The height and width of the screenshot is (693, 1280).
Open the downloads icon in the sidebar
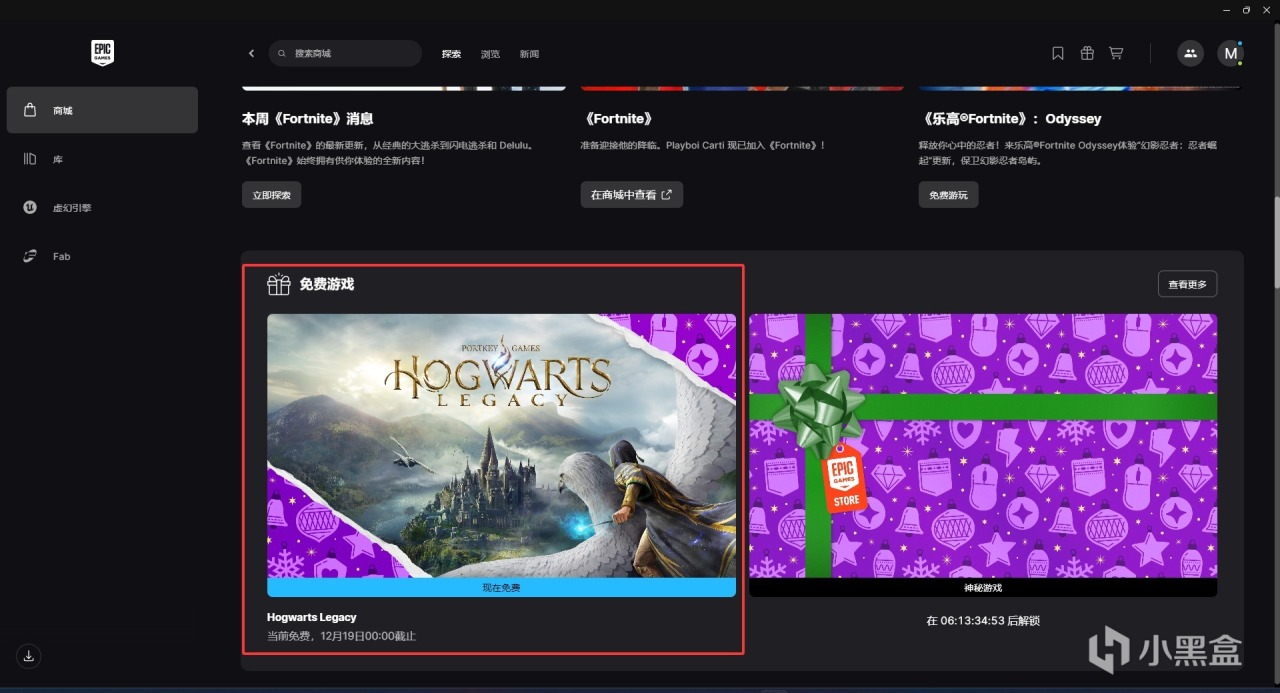coord(29,656)
